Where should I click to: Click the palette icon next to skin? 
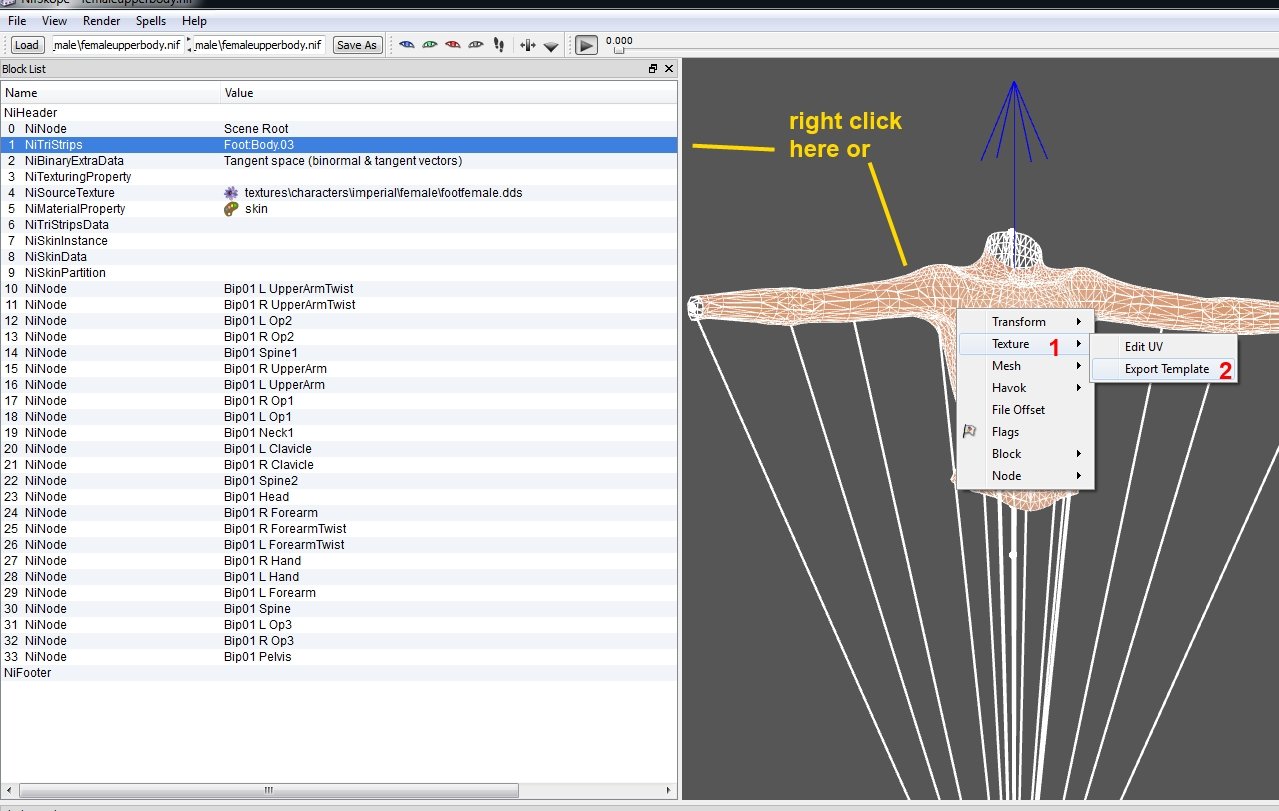click(231, 209)
